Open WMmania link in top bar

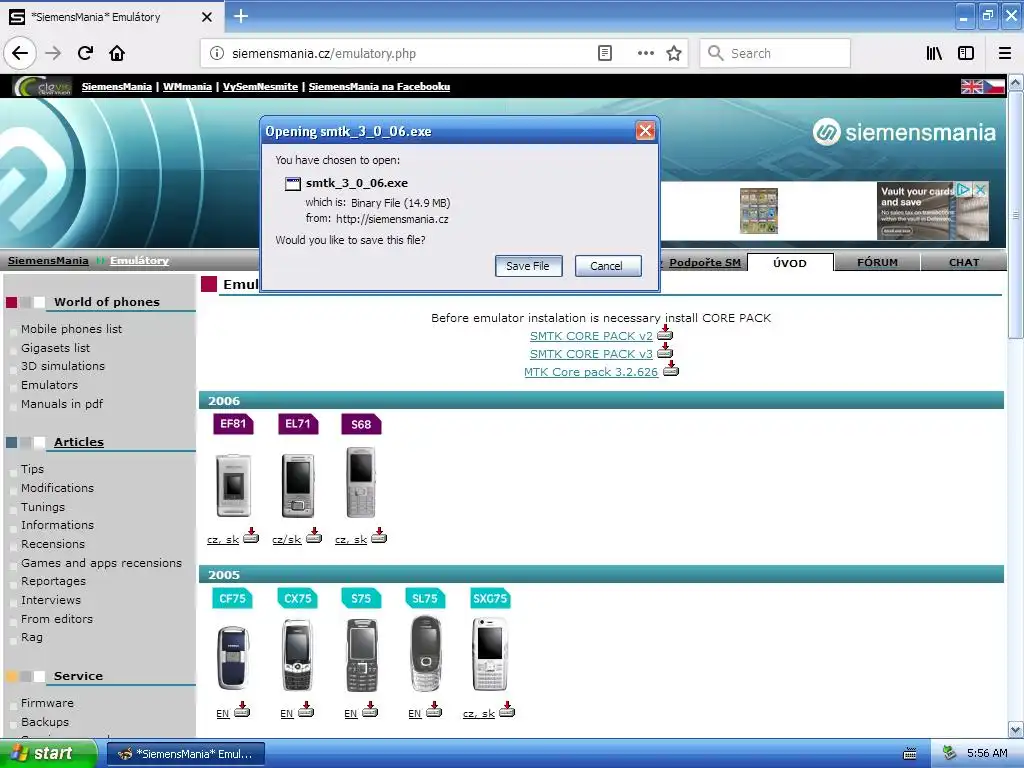[x=187, y=86]
